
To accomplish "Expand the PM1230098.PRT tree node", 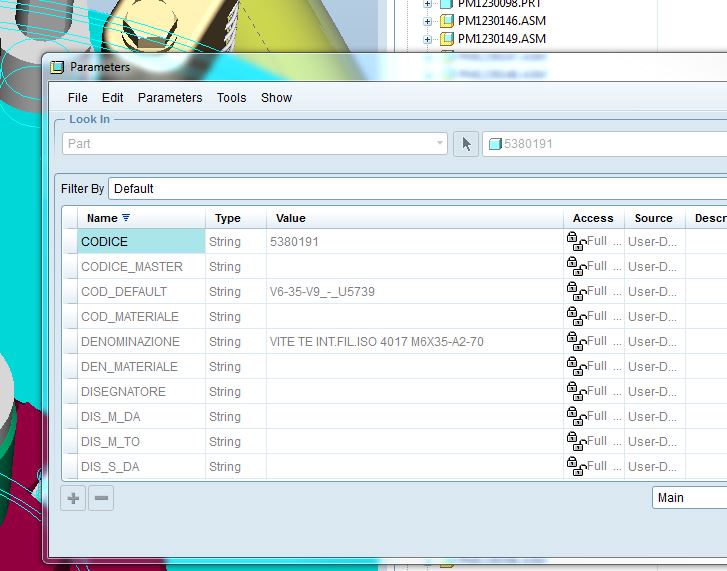I will (427, 4).
